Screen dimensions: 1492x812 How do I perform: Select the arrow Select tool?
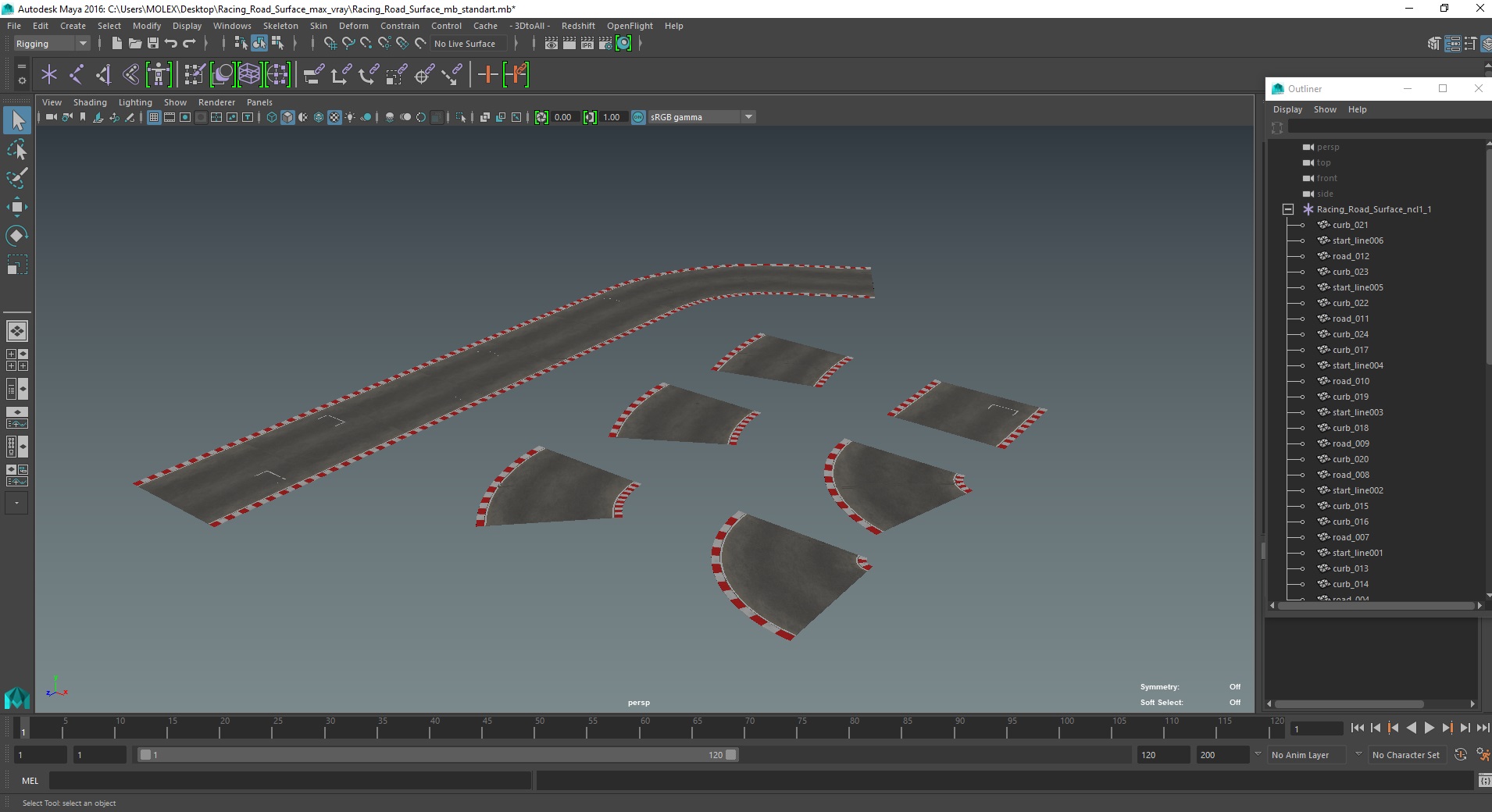click(x=17, y=120)
